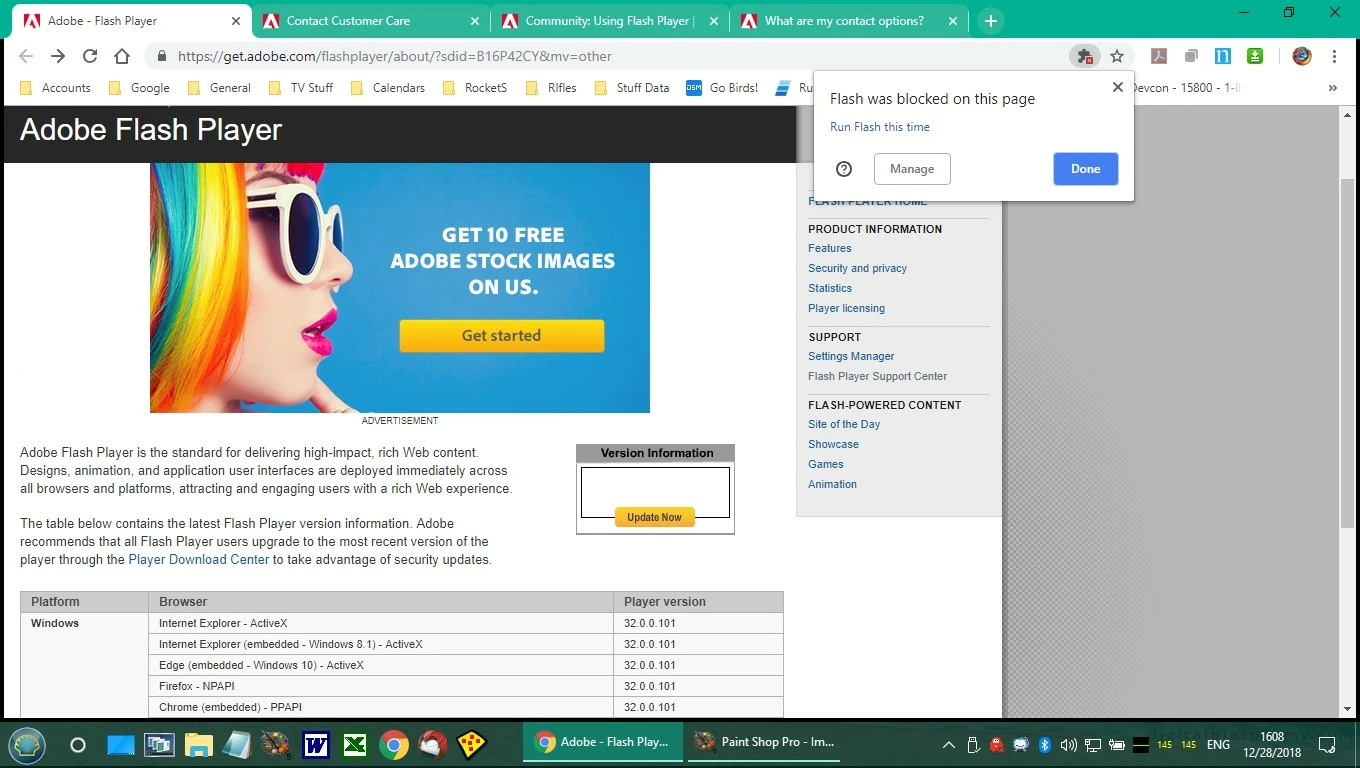This screenshot has width=1360, height=768.
Task: Launch Word from the taskbar
Action: (x=316, y=745)
